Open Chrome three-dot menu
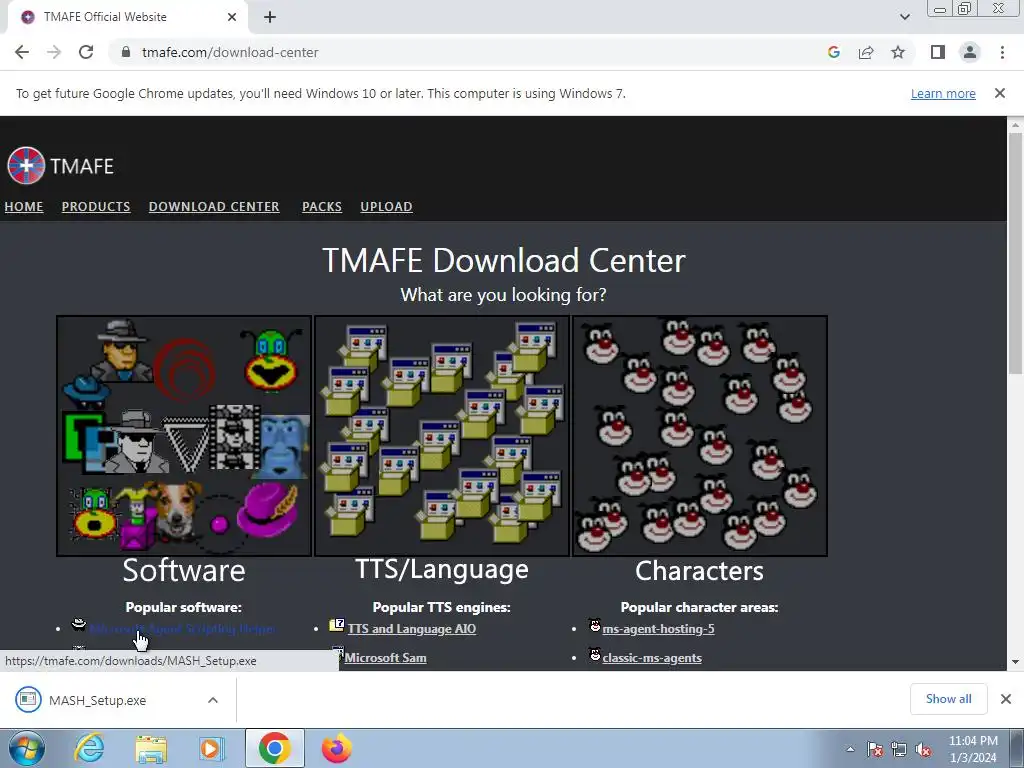Screen dimensions: 1024x768 click(1002, 52)
